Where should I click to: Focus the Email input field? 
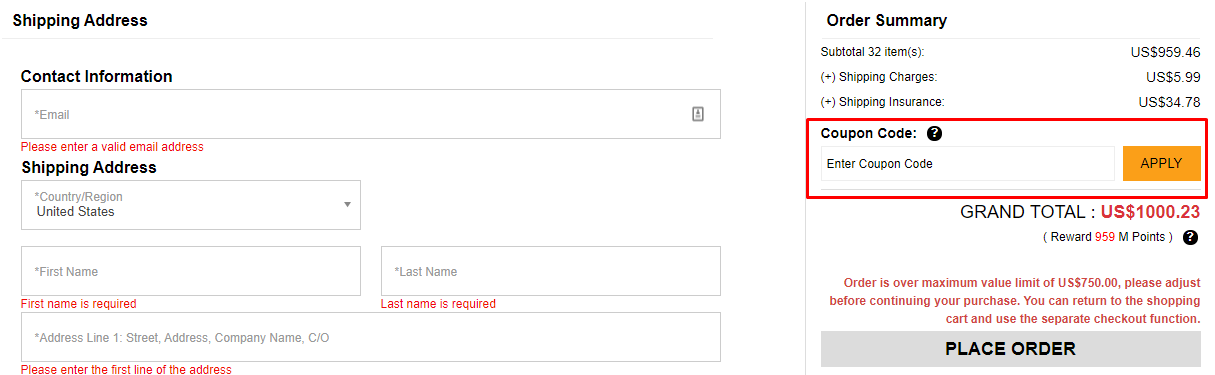tap(370, 114)
